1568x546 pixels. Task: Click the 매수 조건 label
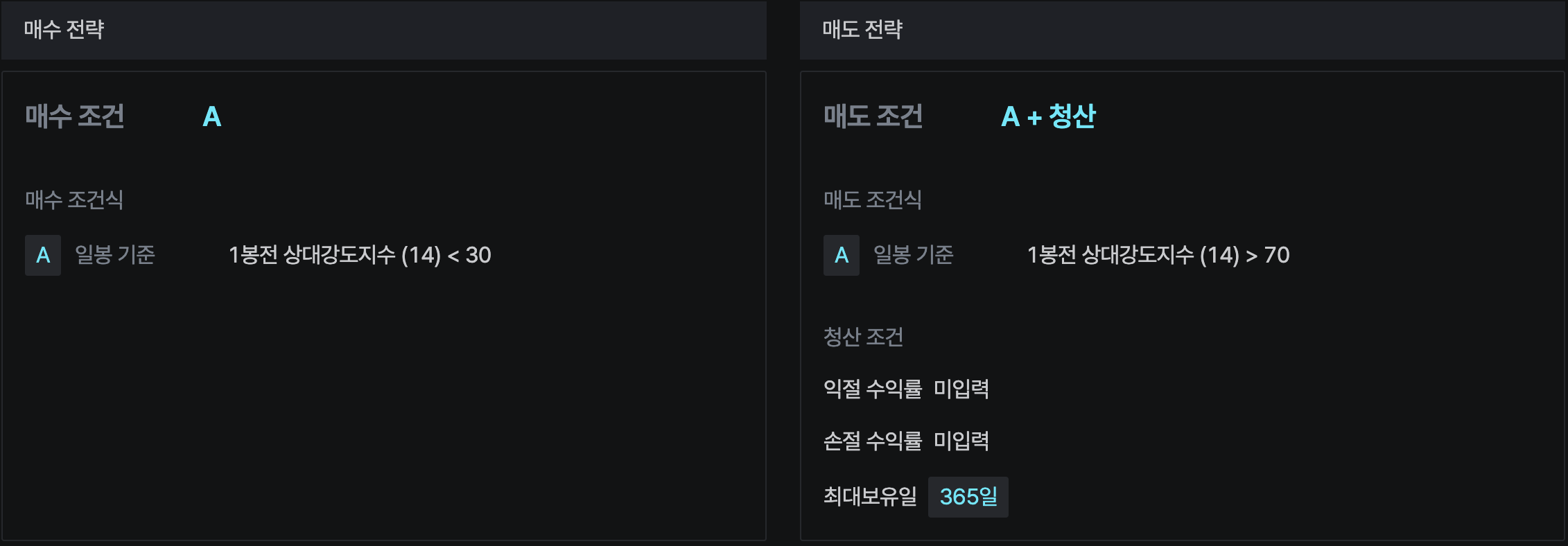click(75, 116)
